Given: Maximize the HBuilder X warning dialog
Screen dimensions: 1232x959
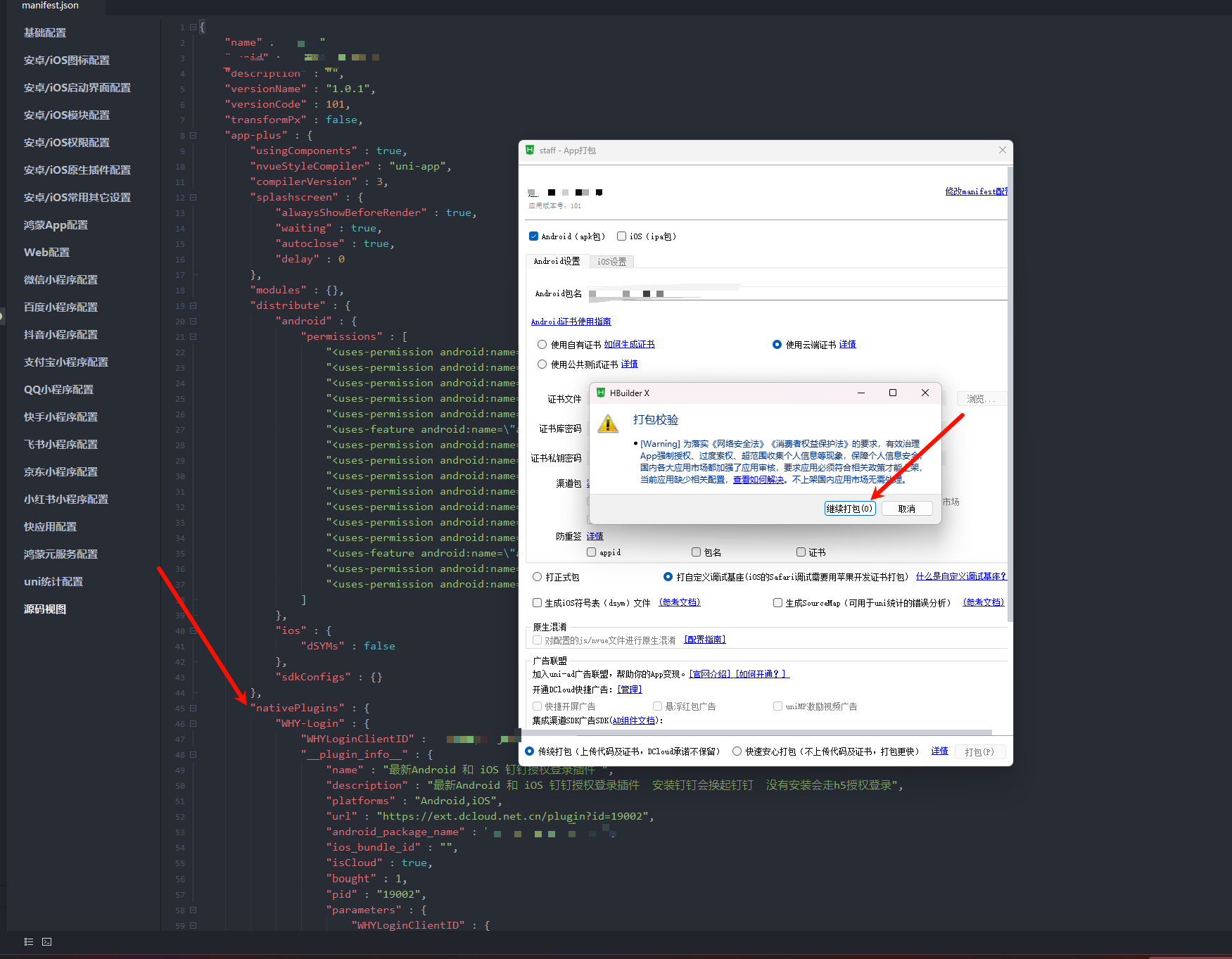Looking at the screenshot, I should pos(892,393).
